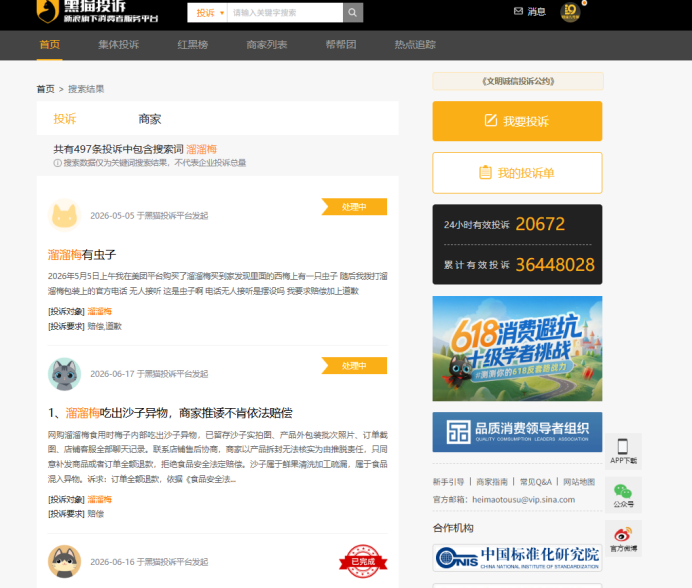The image size is (692, 588).
Task: Open the 常见Q&A footer link
Action: pyautogui.click(x=536, y=482)
